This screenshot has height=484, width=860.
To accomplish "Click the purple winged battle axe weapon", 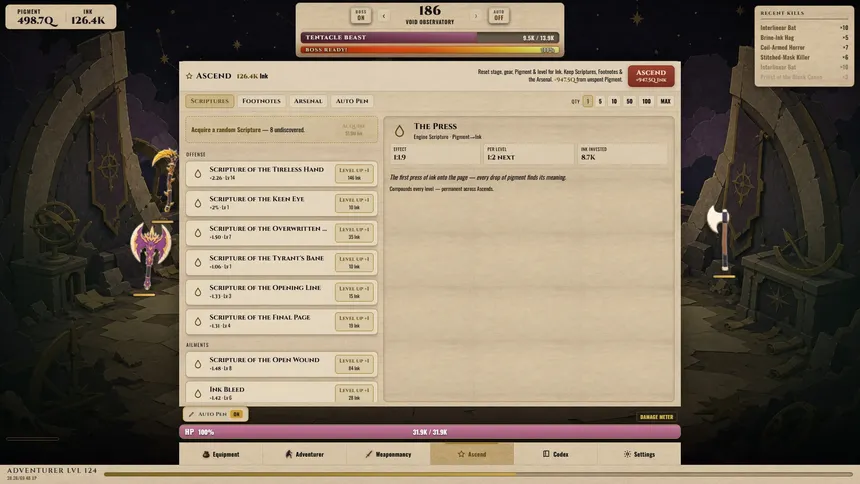I will pyautogui.click(x=150, y=254).
